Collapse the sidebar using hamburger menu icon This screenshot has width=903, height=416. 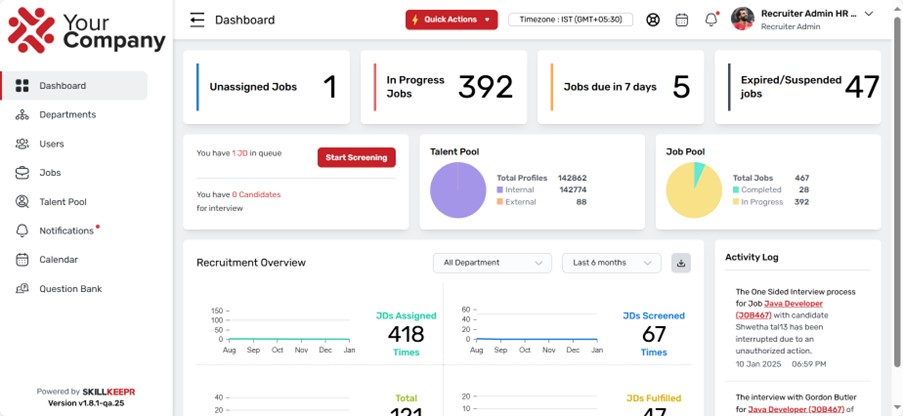click(x=197, y=20)
